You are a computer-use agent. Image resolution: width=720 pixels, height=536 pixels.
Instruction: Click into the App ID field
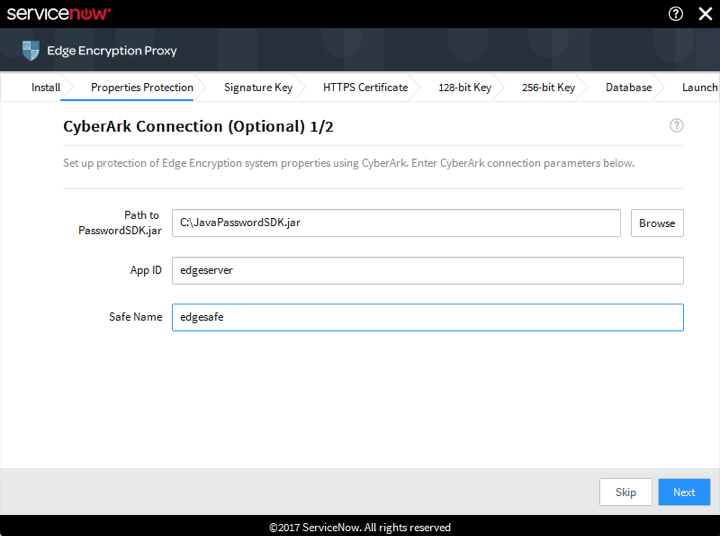click(428, 271)
